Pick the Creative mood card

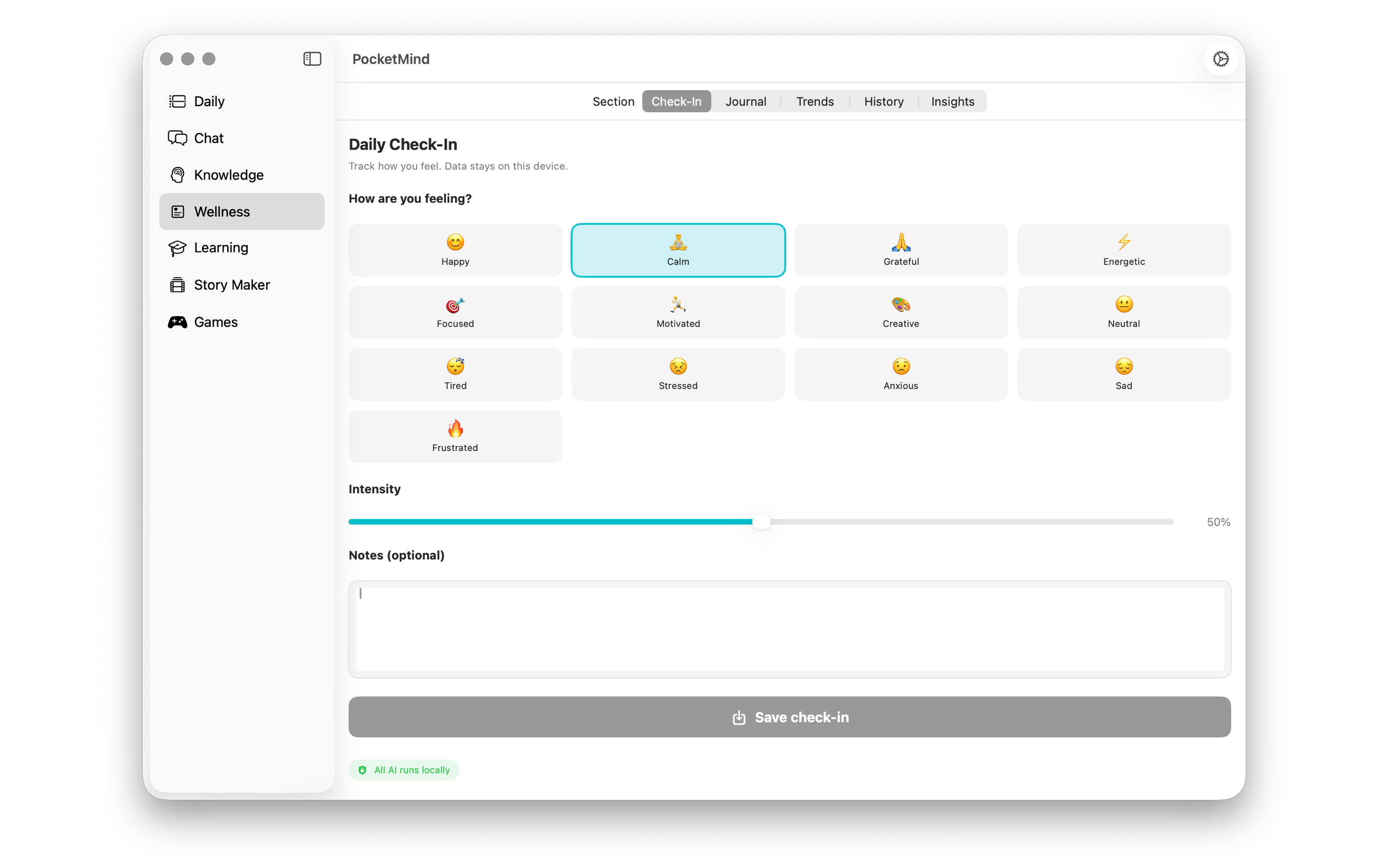click(x=900, y=312)
